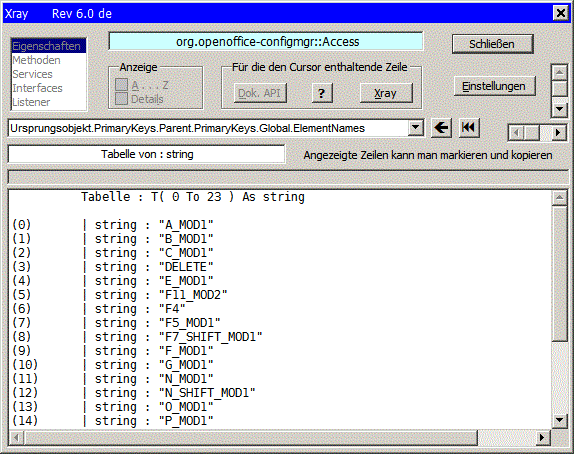Click the rewind-to-origin object button
This screenshot has height=454, width=574.
(469, 128)
